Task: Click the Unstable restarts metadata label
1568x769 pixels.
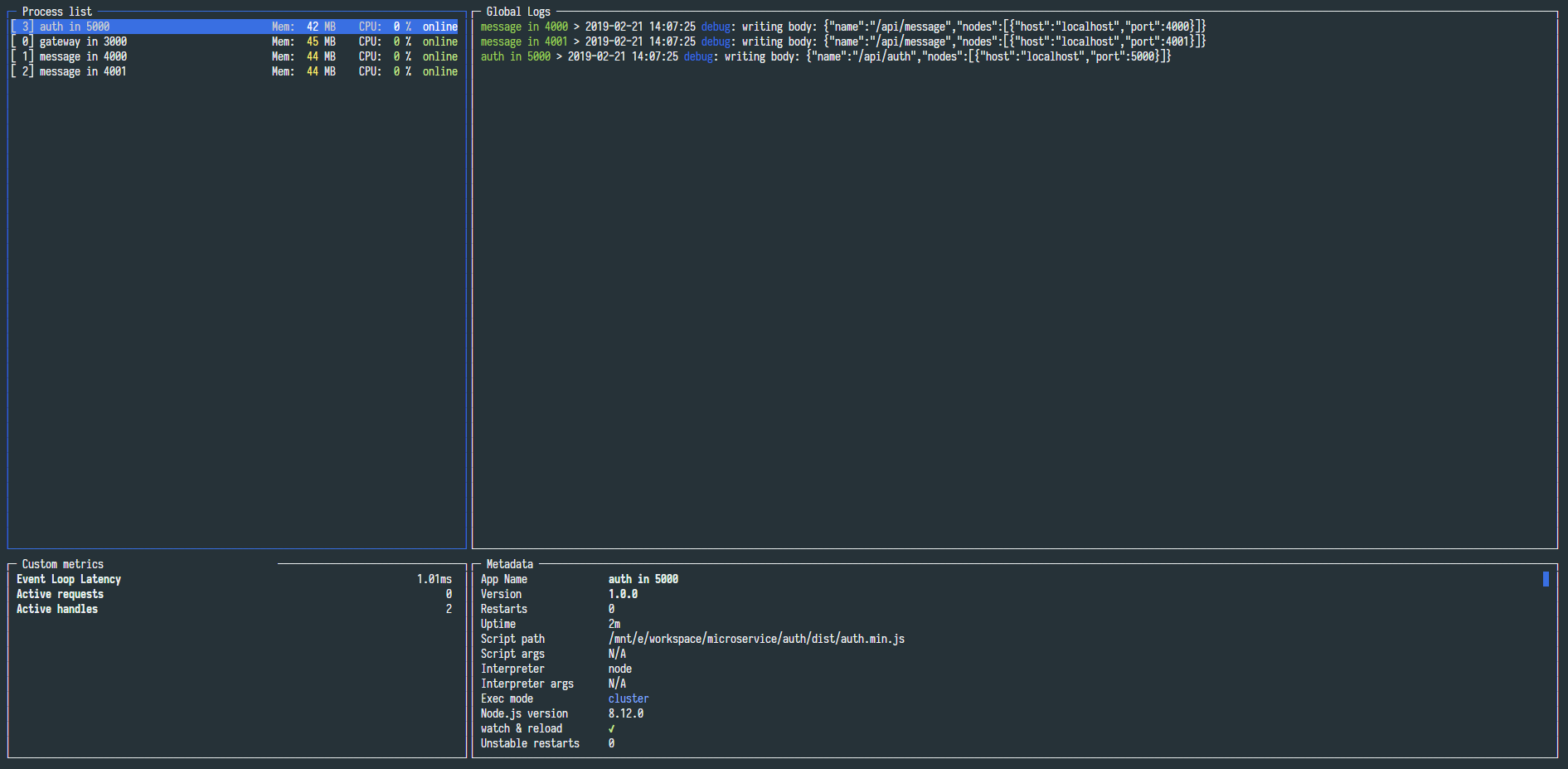Action: point(530,743)
